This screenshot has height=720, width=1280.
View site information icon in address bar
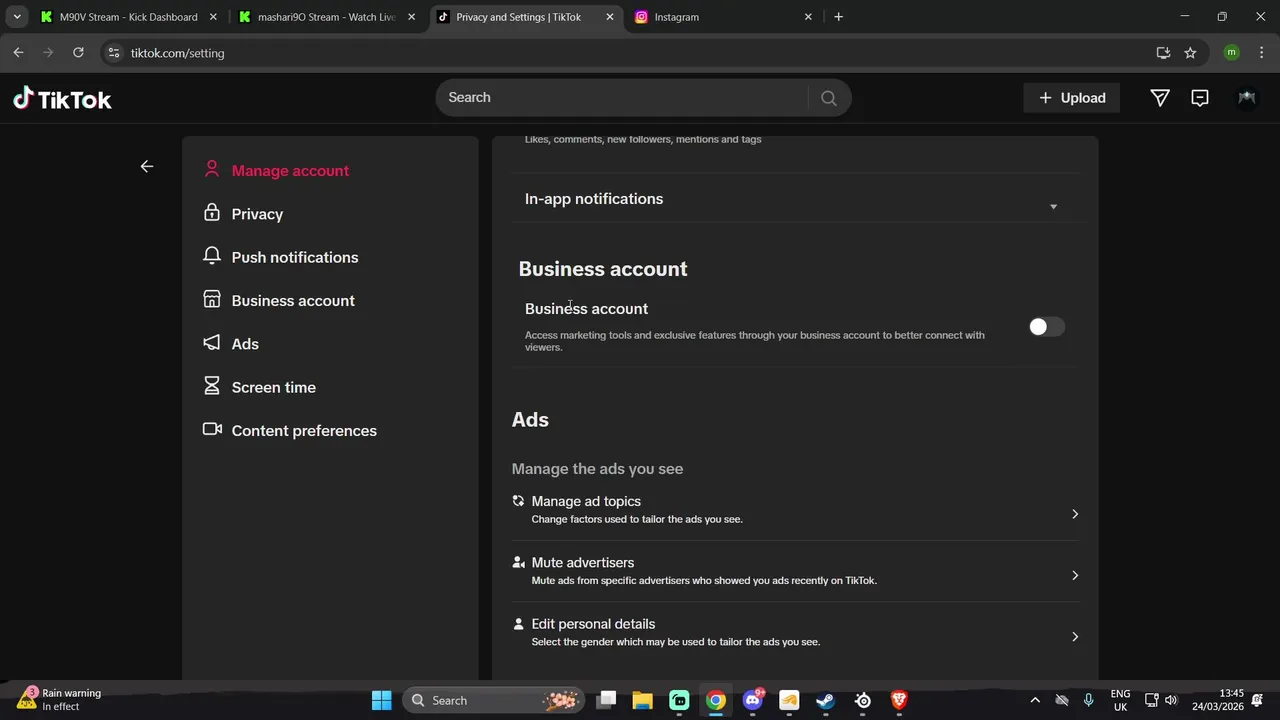pyautogui.click(x=114, y=53)
